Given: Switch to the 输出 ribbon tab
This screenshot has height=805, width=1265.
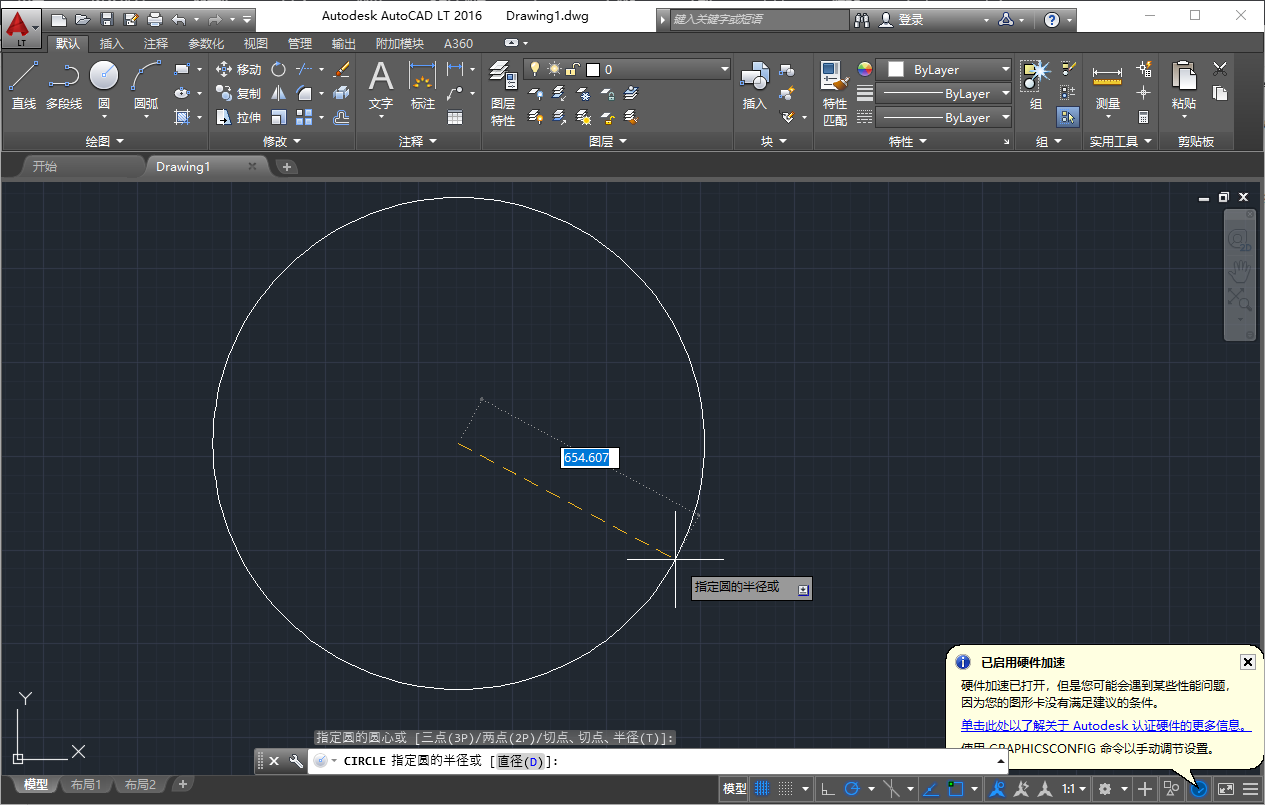Looking at the screenshot, I should 344,43.
